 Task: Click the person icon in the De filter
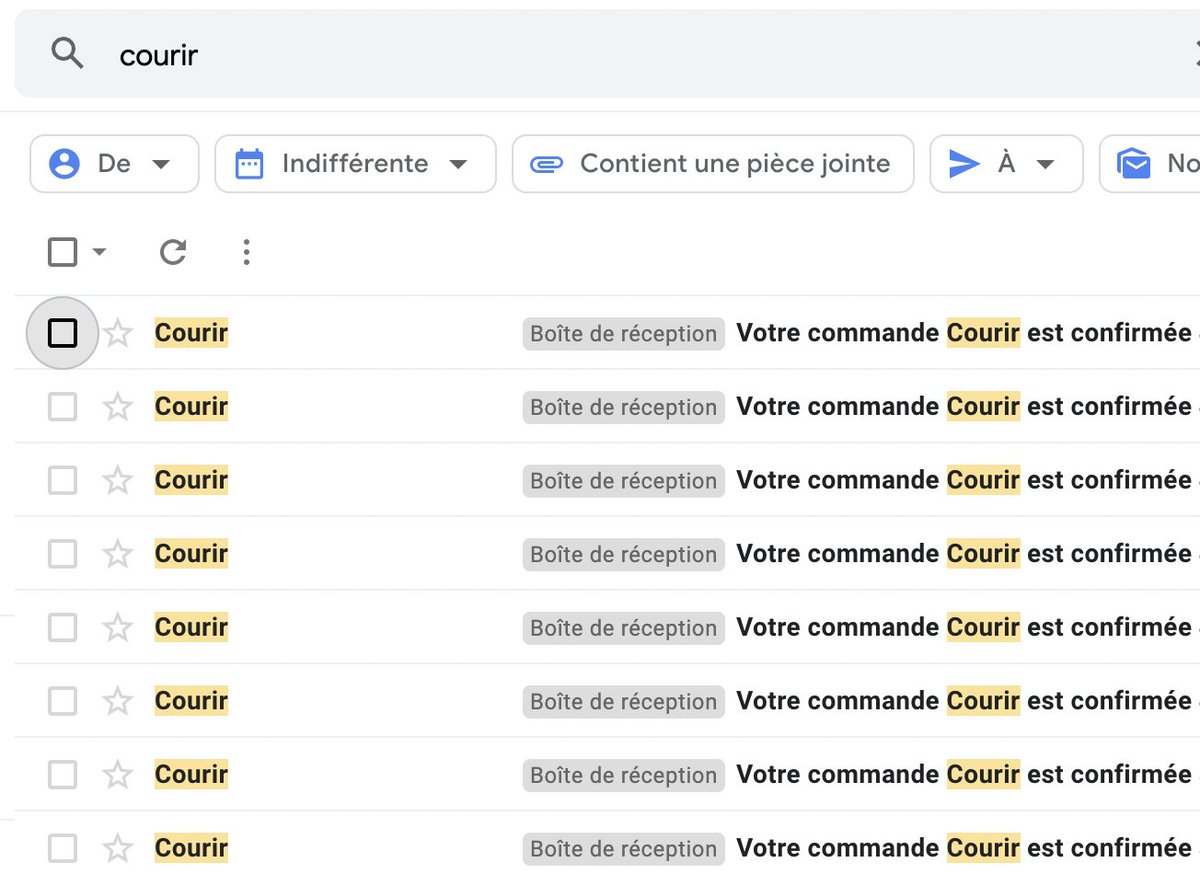tap(64, 164)
